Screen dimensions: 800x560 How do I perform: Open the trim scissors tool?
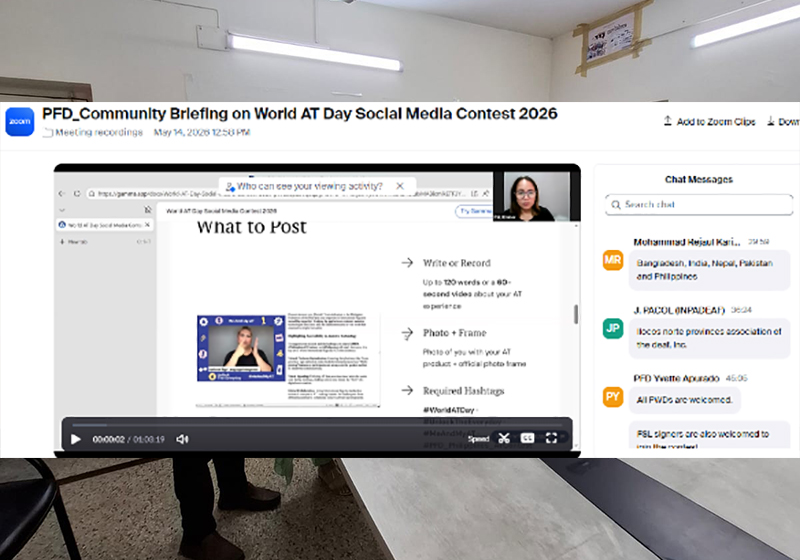coord(504,438)
